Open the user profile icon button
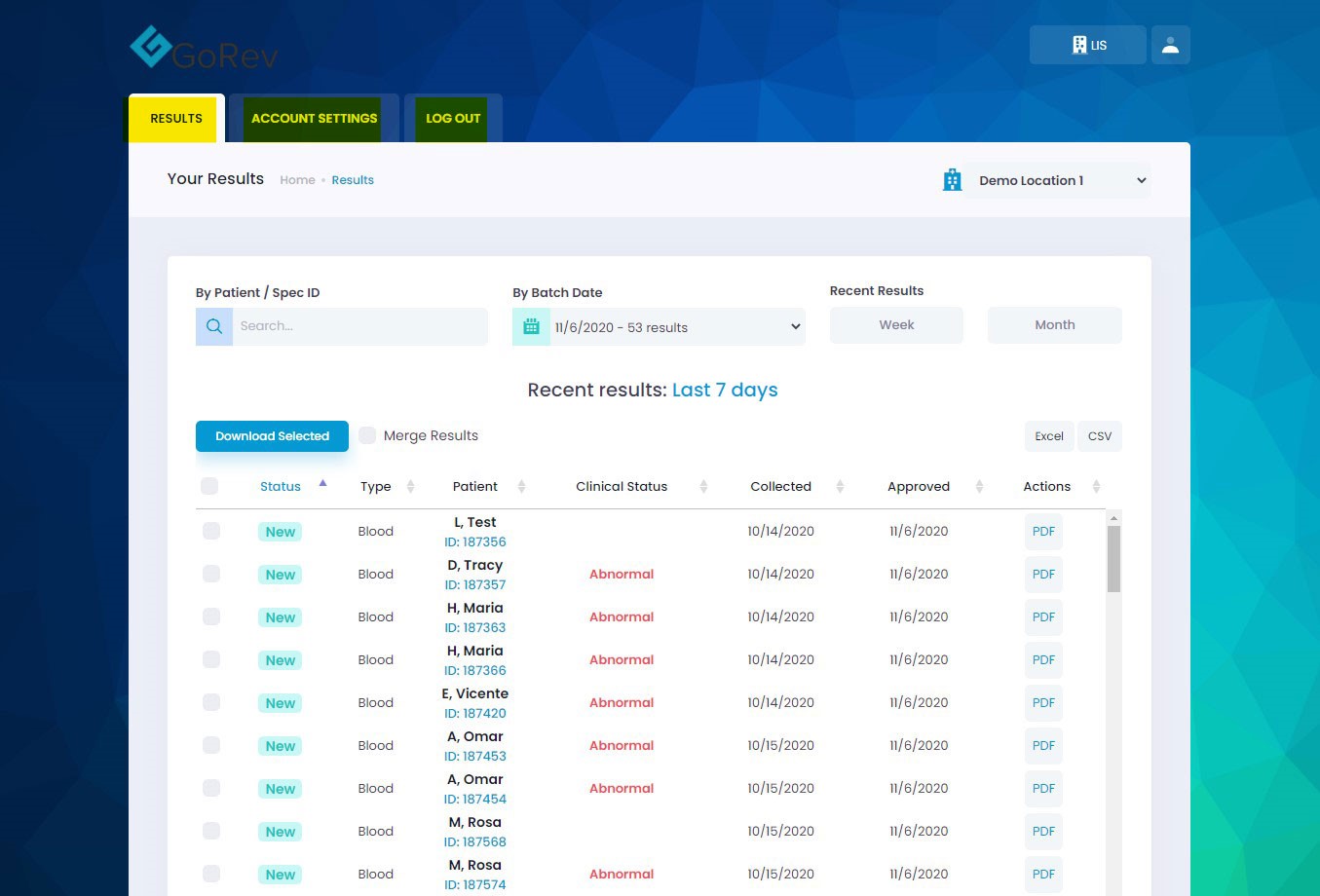The image size is (1320, 896). (x=1170, y=45)
